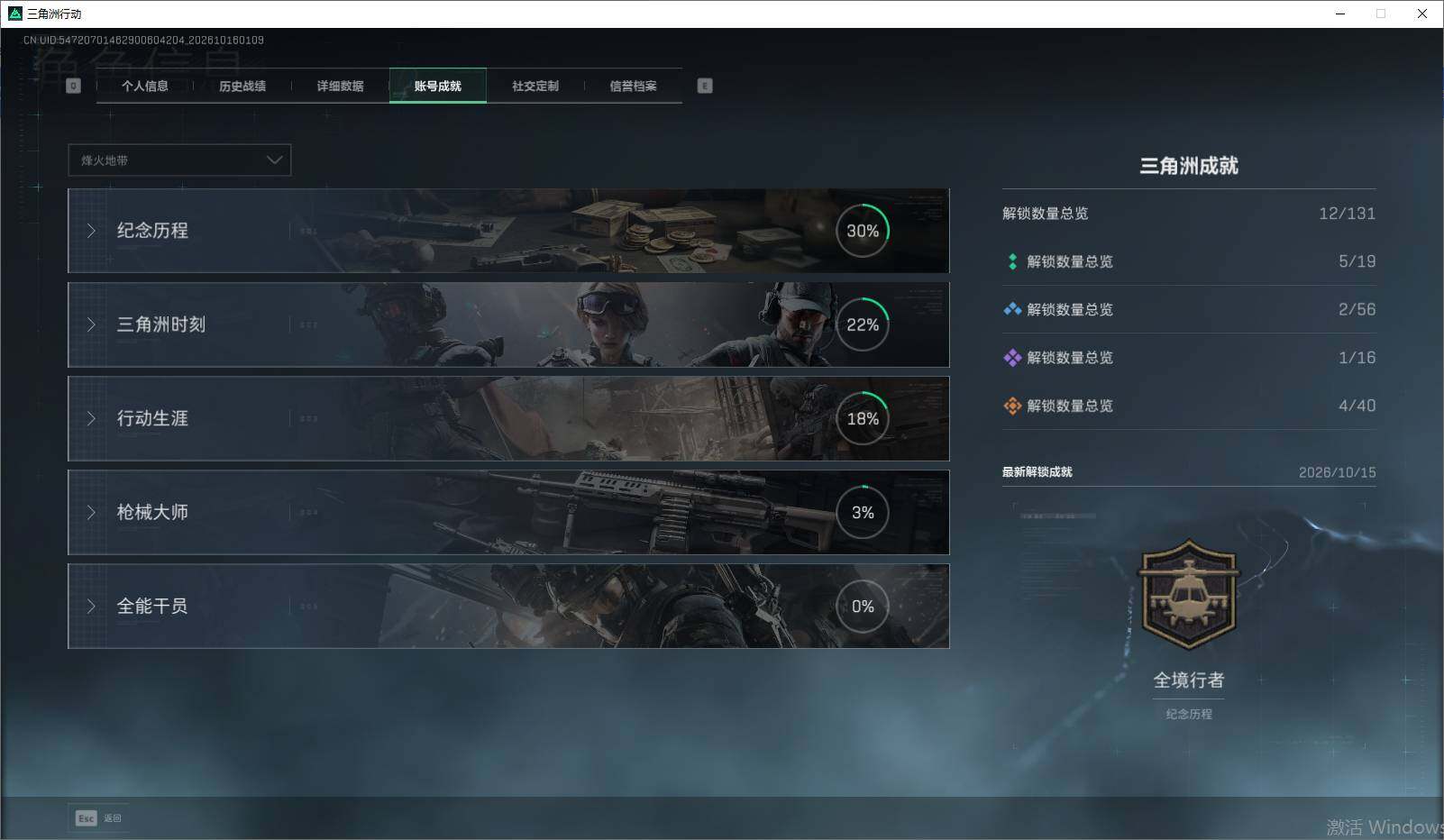Click the Delta Force app icon in title bar
Viewport: 1444px width, 840px height.
[x=14, y=14]
